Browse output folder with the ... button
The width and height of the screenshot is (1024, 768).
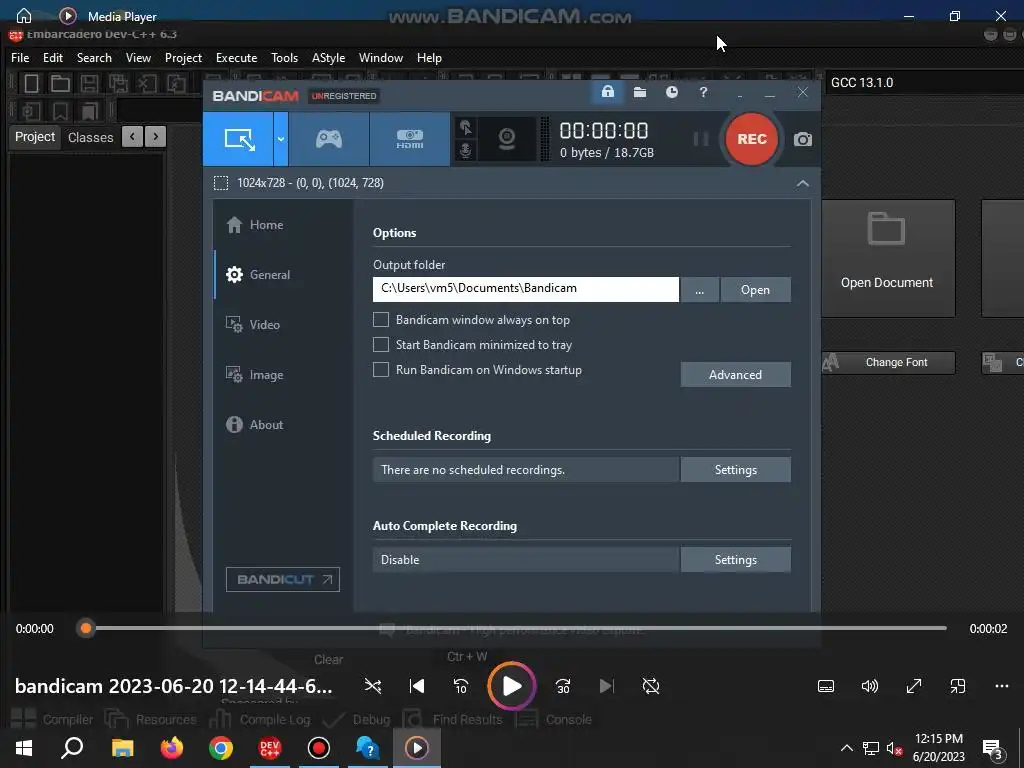pyautogui.click(x=699, y=290)
